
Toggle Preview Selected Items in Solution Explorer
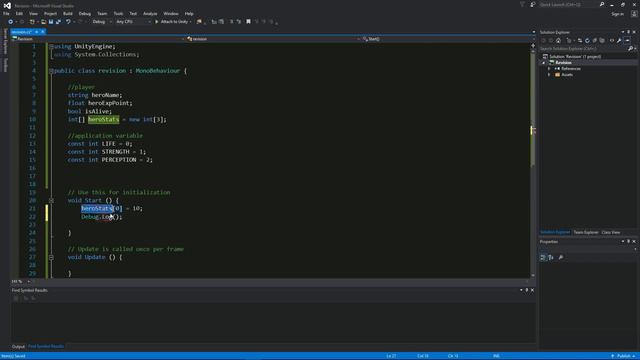point(627,40)
